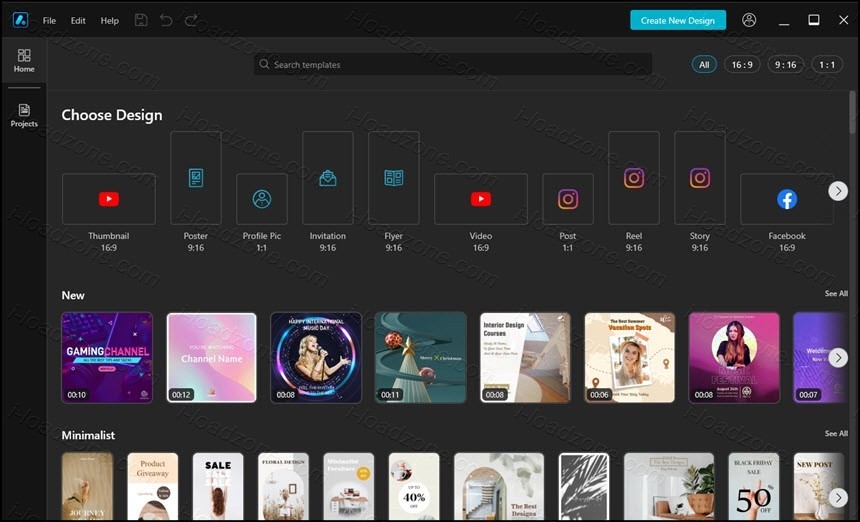Choose Instagram Story 9:16 design
Screen dimensions: 860x522
pyautogui.click(x=699, y=178)
